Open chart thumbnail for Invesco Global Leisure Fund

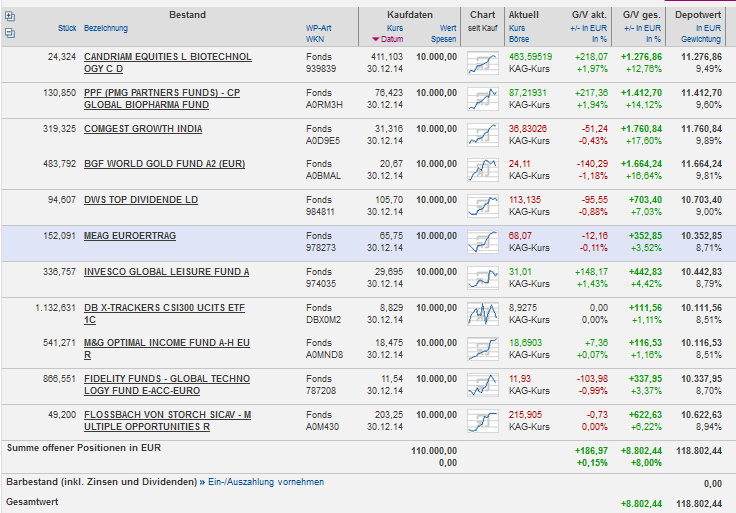point(483,278)
